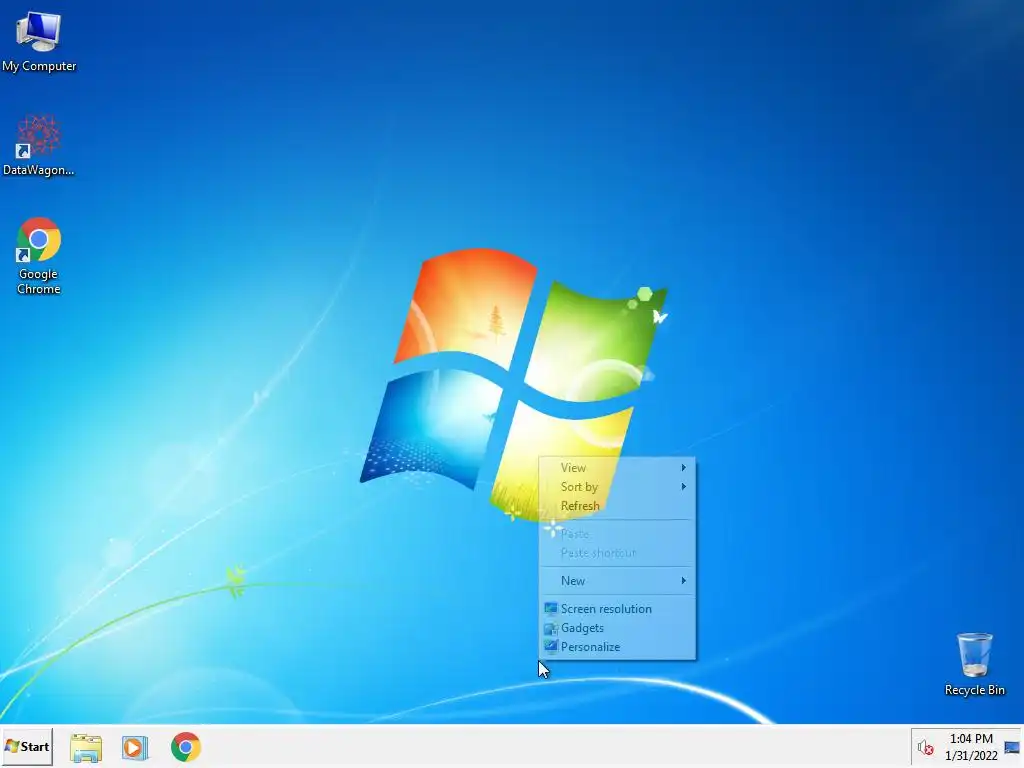Select the Google Chrome desktop shortcut
Viewport: 1024px width, 768px height.
39,256
